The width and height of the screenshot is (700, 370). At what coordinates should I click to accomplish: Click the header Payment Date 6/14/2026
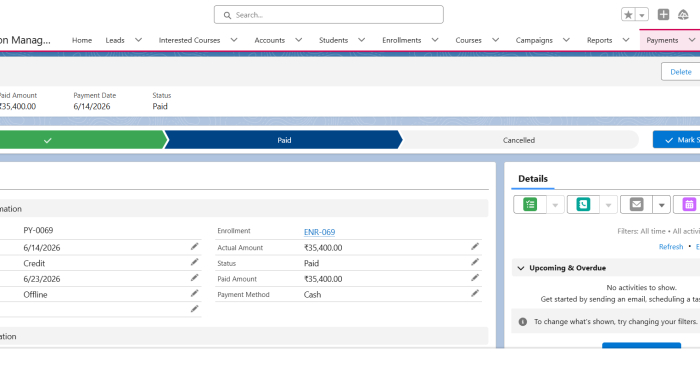[92, 106]
